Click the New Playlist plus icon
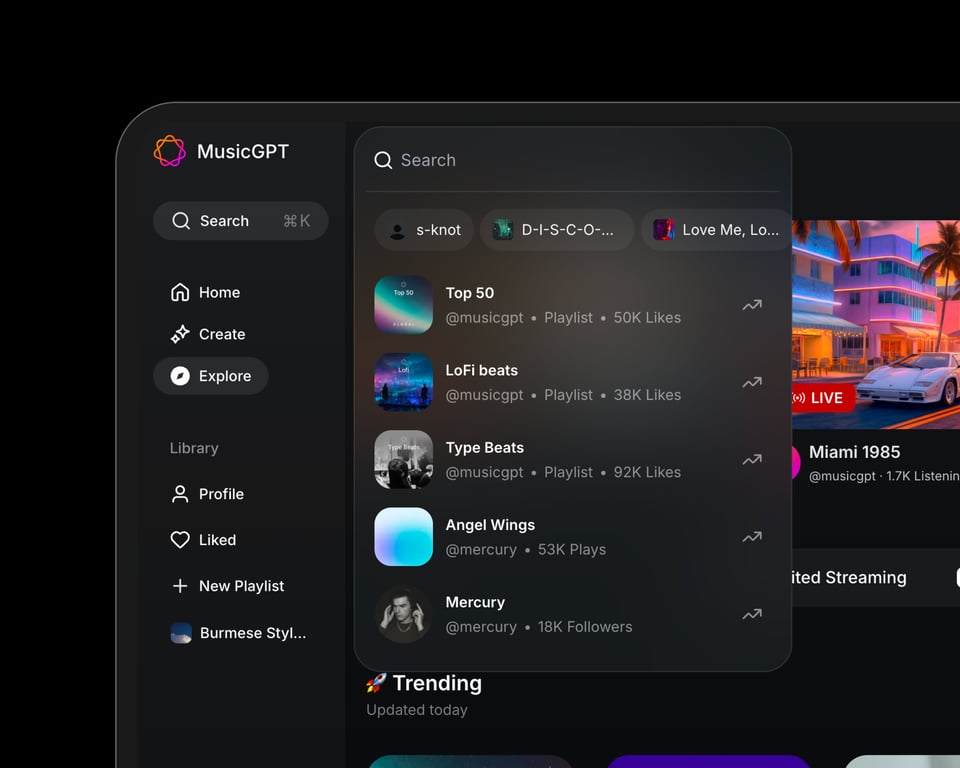This screenshot has height=768, width=960. (180, 586)
